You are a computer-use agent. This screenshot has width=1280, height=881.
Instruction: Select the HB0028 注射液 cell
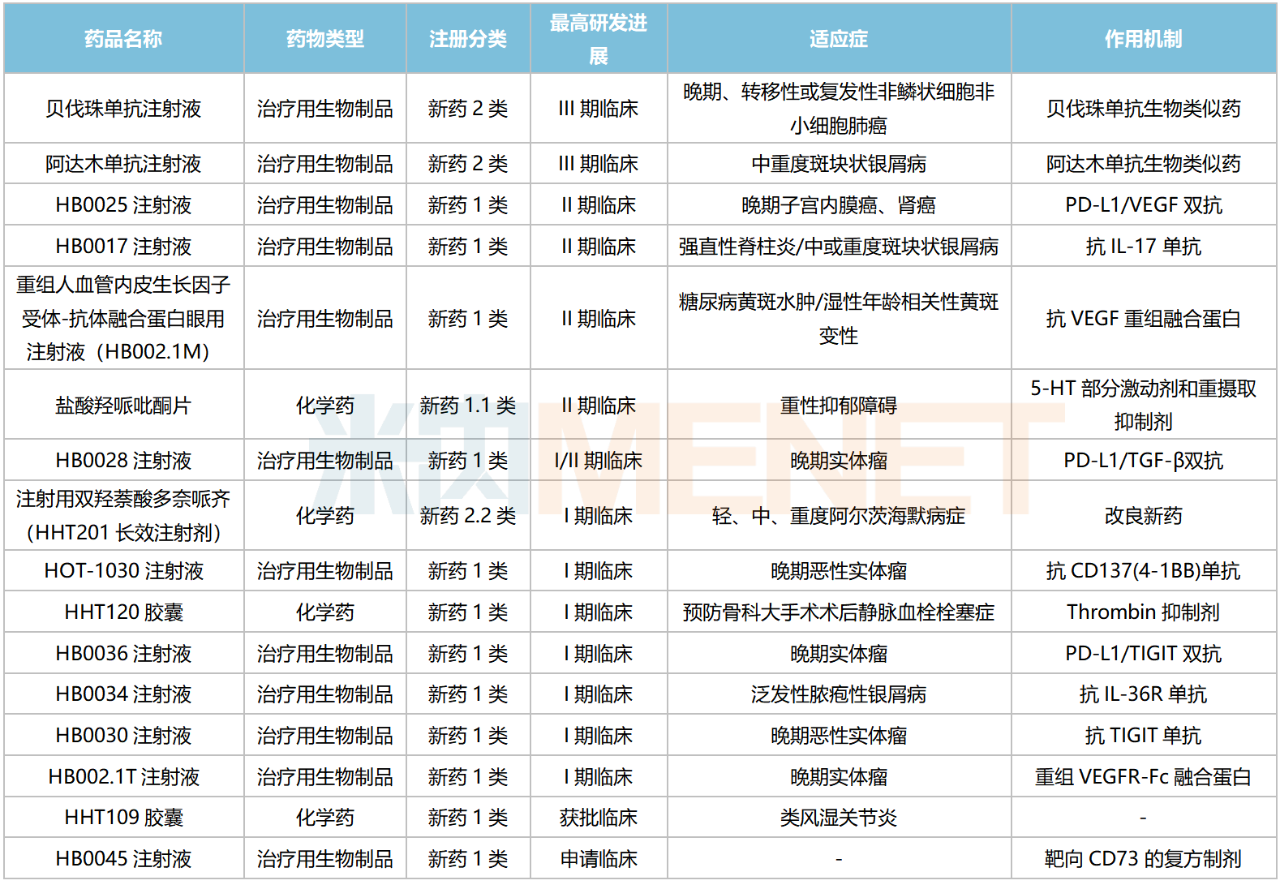(124, 461)
